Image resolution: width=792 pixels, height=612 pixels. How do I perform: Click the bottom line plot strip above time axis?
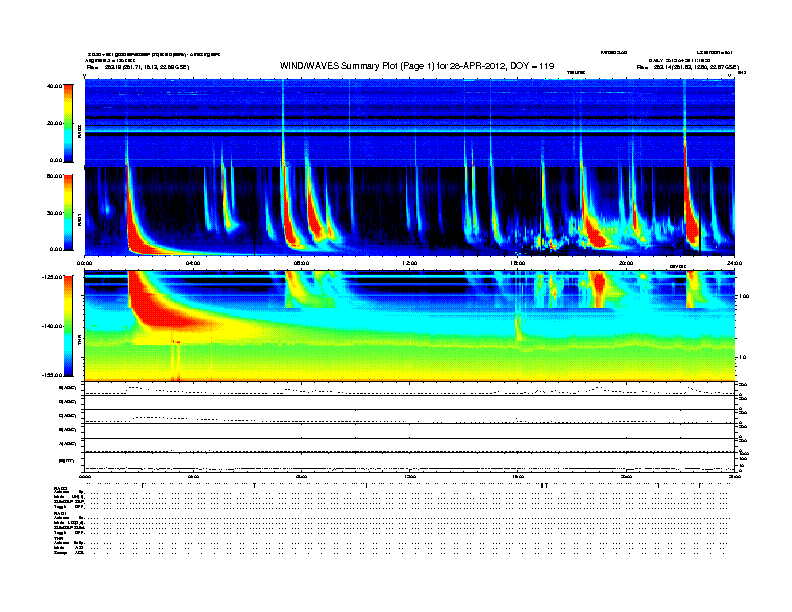(x=409, y=462)
